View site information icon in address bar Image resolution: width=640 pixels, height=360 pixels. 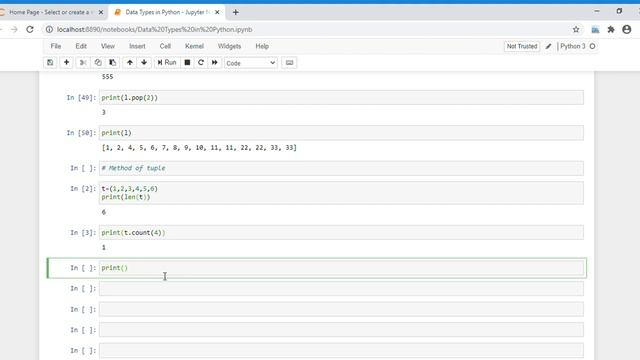click(x=49, y=29)
